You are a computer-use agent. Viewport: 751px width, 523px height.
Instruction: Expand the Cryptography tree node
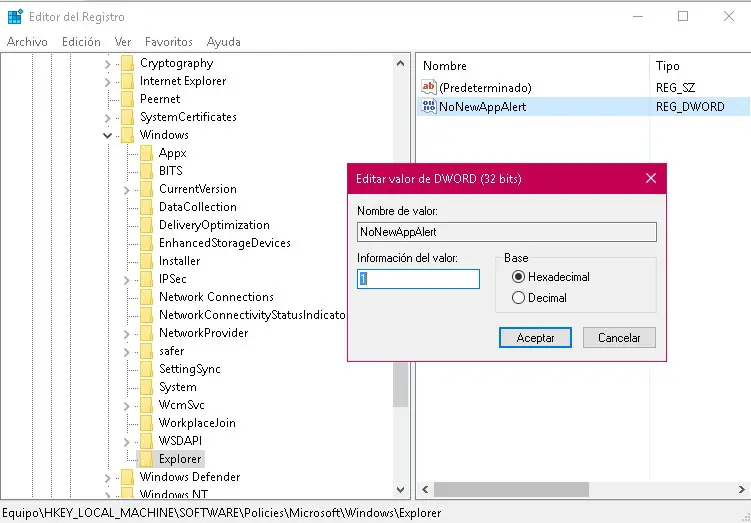point(107,64)
